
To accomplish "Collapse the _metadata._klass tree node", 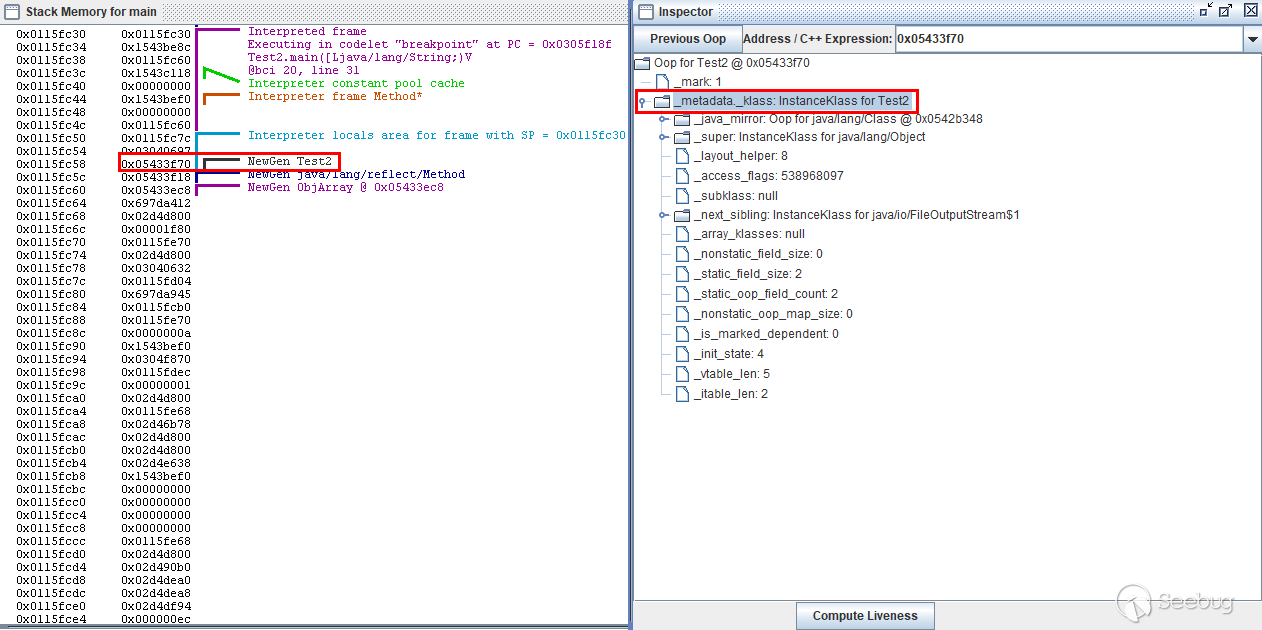I will [x=642, y=102].
